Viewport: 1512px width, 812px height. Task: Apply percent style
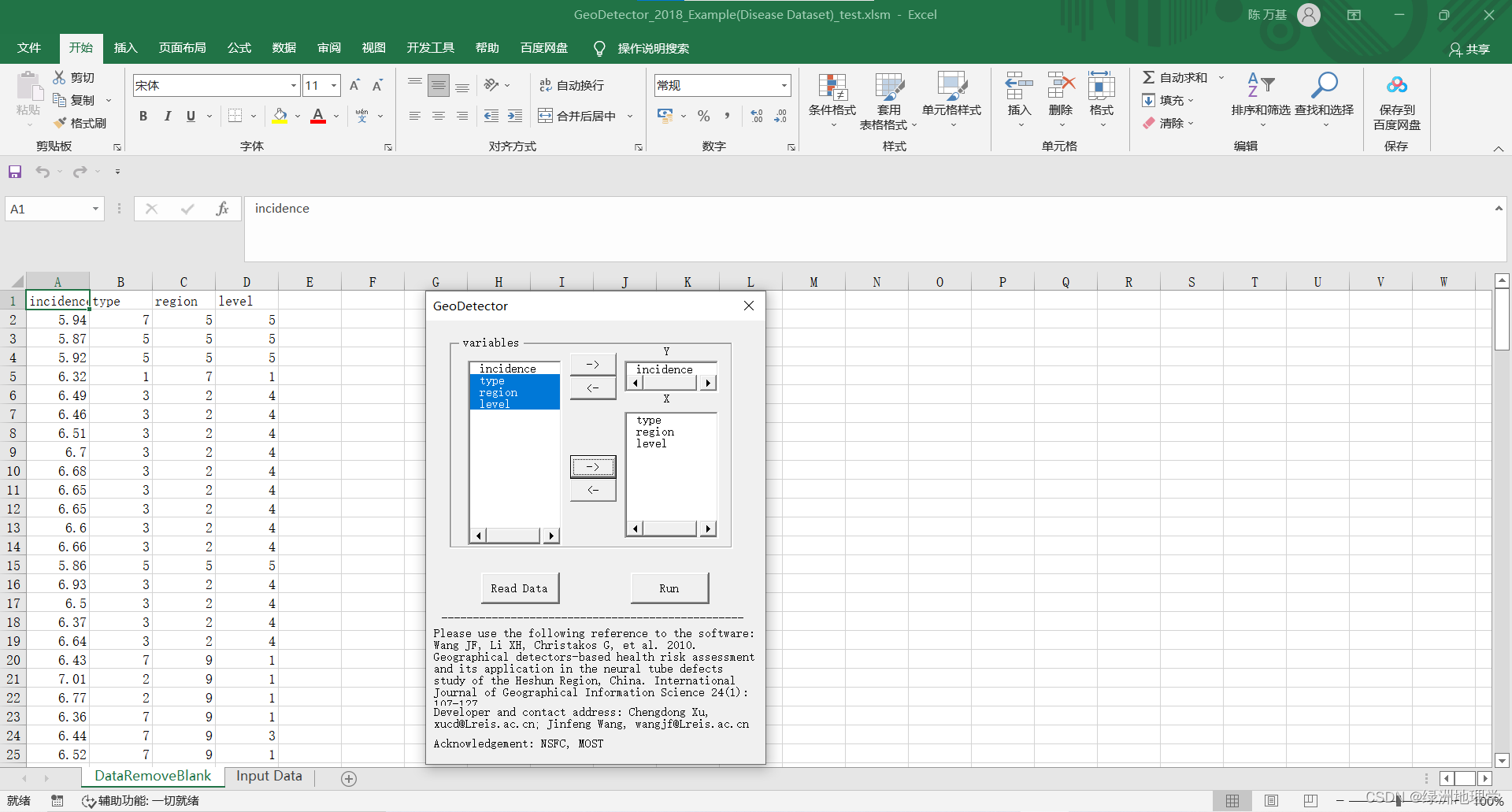pos(703,116)
